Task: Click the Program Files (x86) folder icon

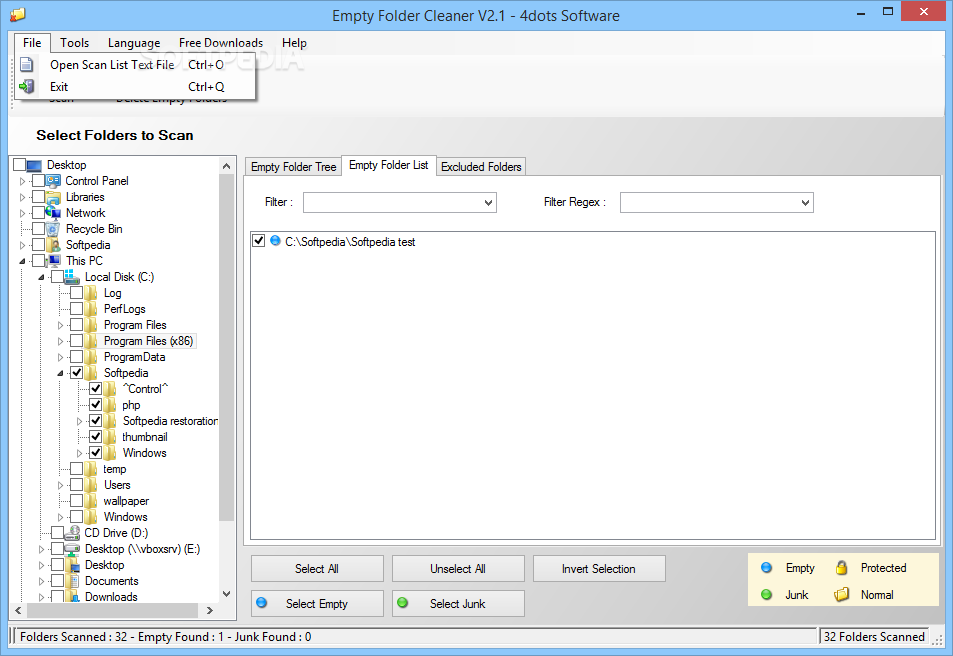Action: [x=91, y=341]
